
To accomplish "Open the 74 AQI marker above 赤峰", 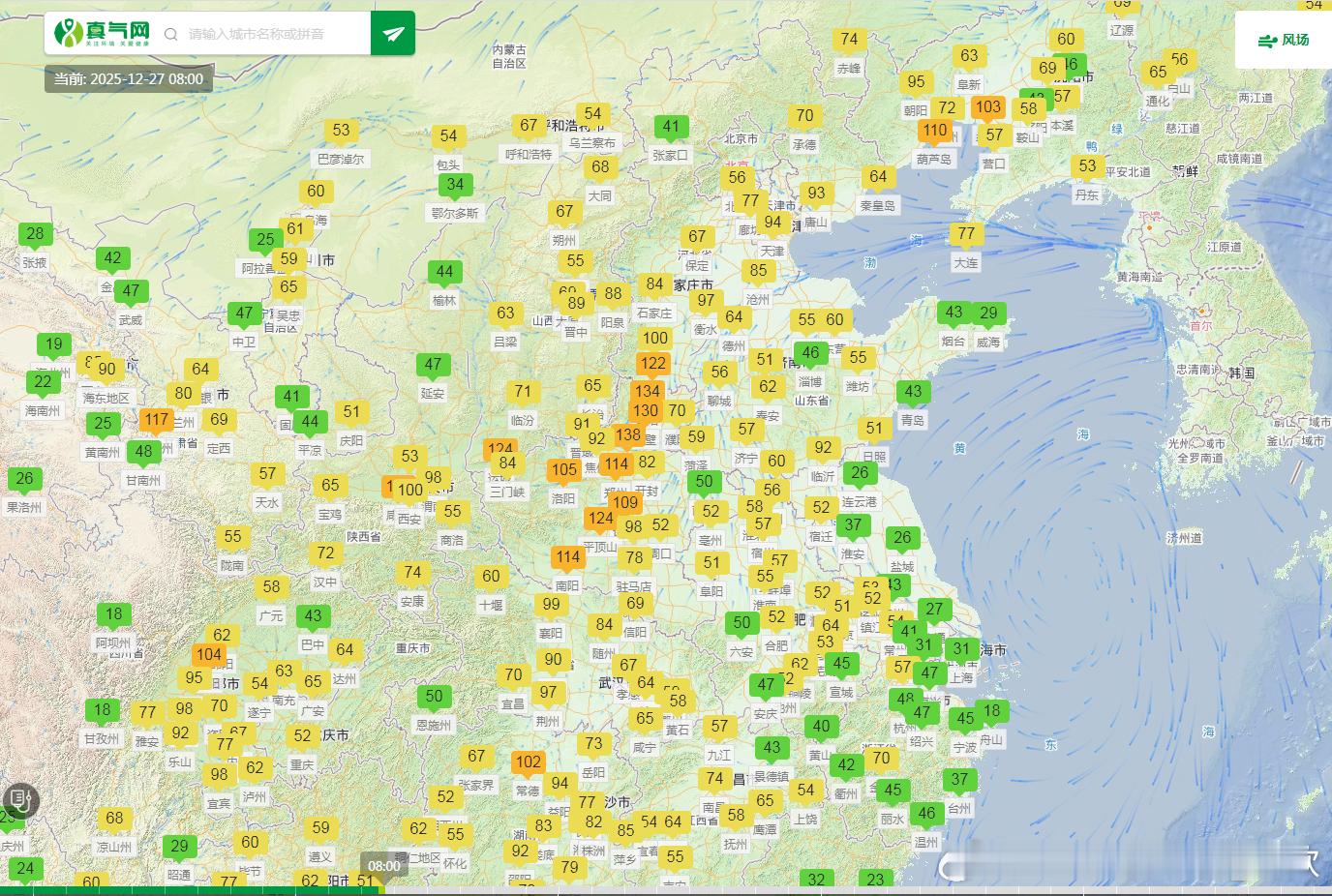I will point(849,41).
